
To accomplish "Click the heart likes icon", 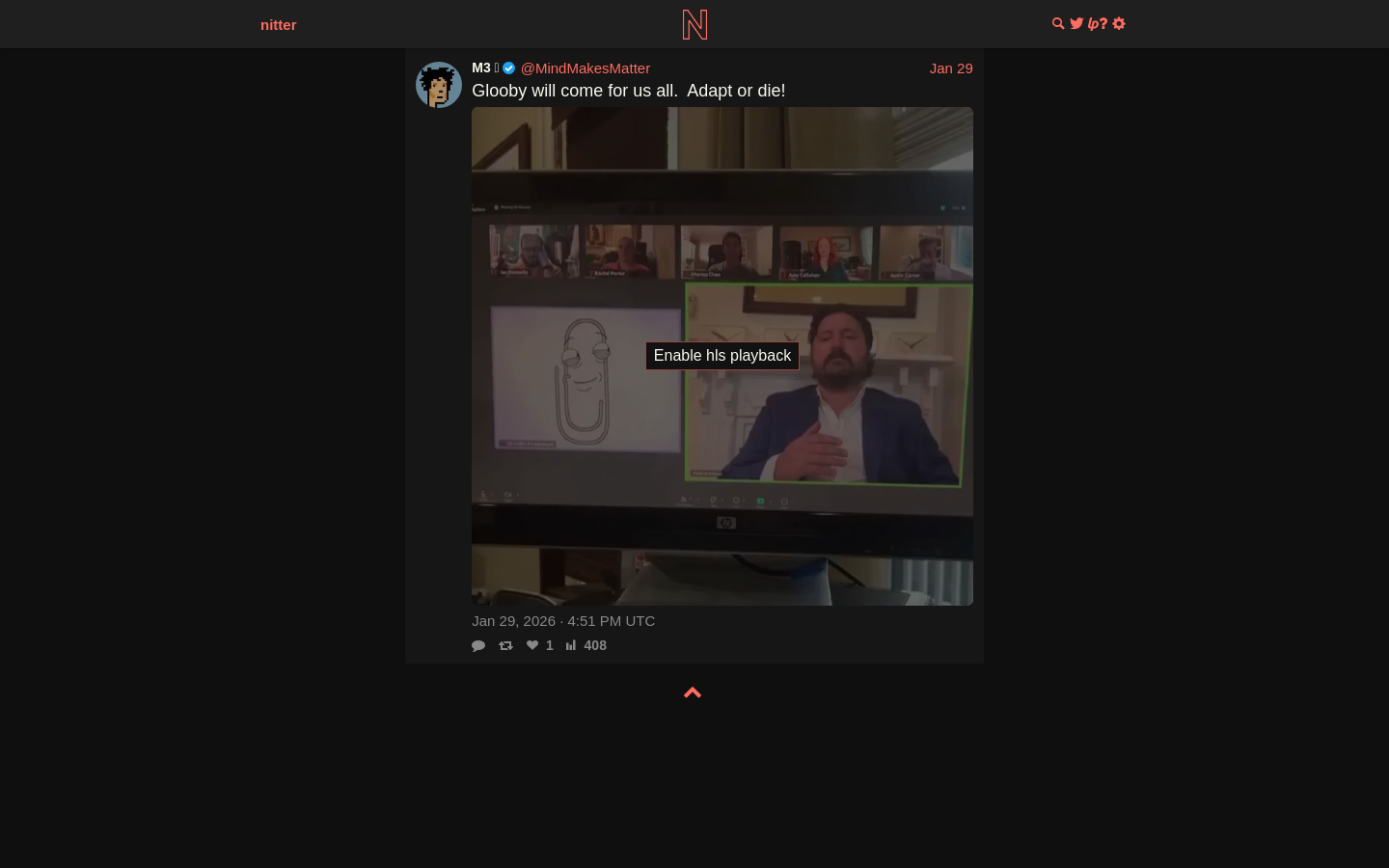I will 532,646.
